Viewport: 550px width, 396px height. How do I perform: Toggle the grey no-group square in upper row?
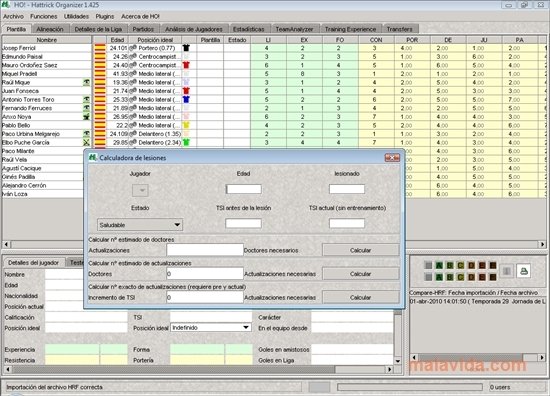pyautogui.click(x=428, y=266)
